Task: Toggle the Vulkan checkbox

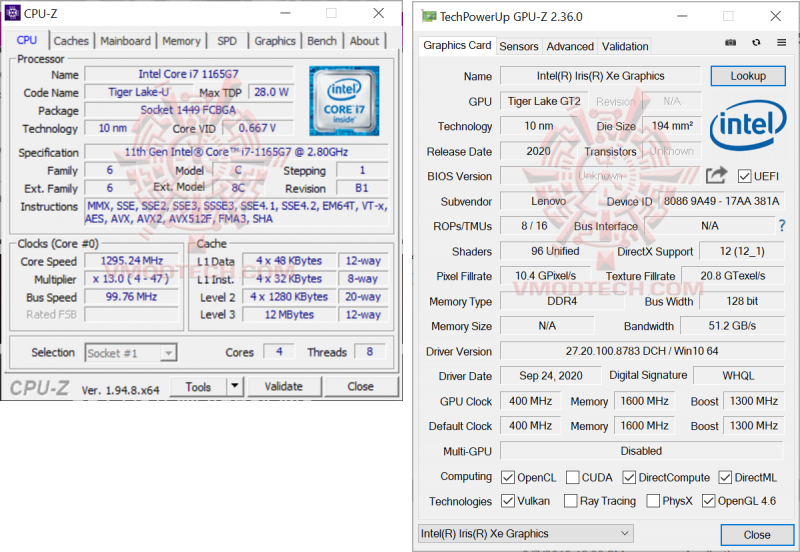Action: pyautogui.click(x=508, y=501)
